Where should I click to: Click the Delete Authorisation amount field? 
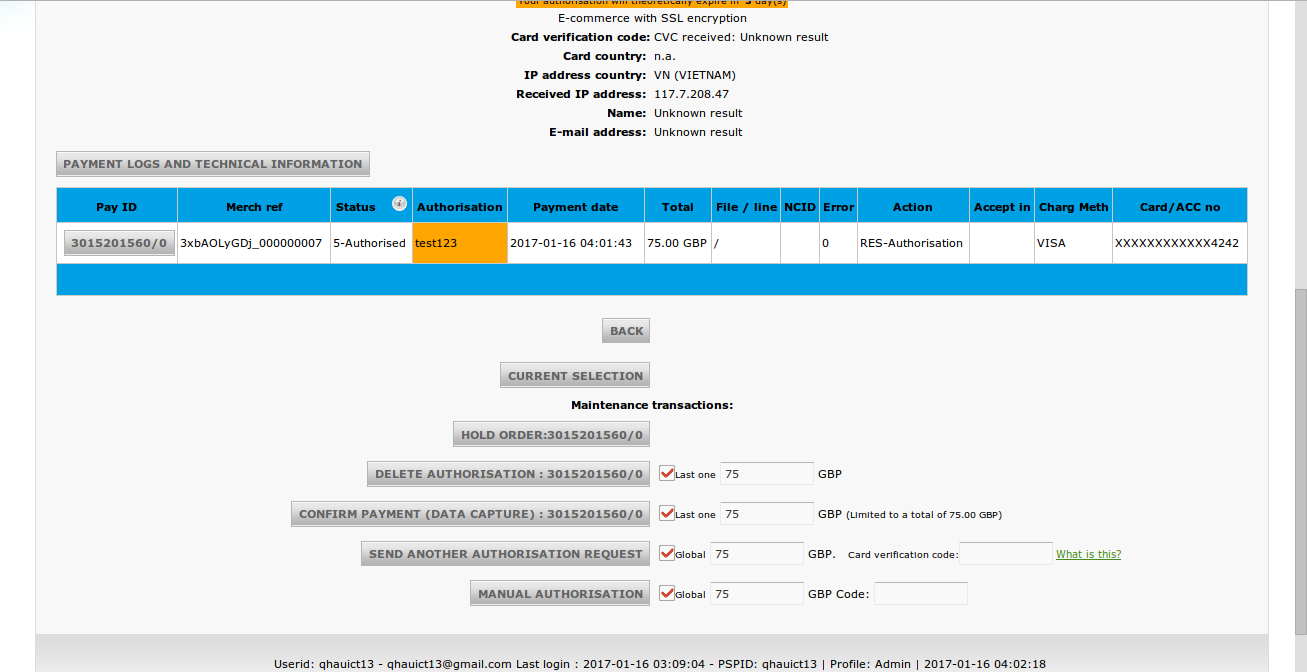pyautogui.click(x=766, y=474)
